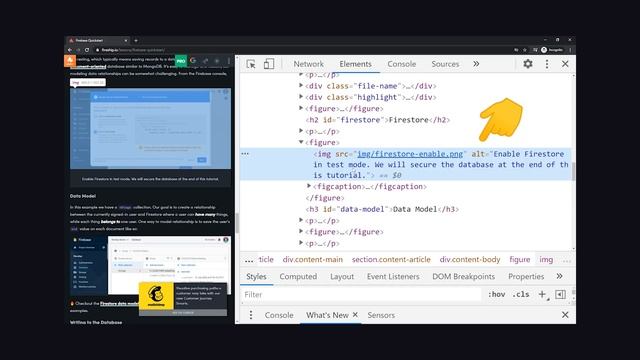Expand the p node below the data-model h3

301,220
